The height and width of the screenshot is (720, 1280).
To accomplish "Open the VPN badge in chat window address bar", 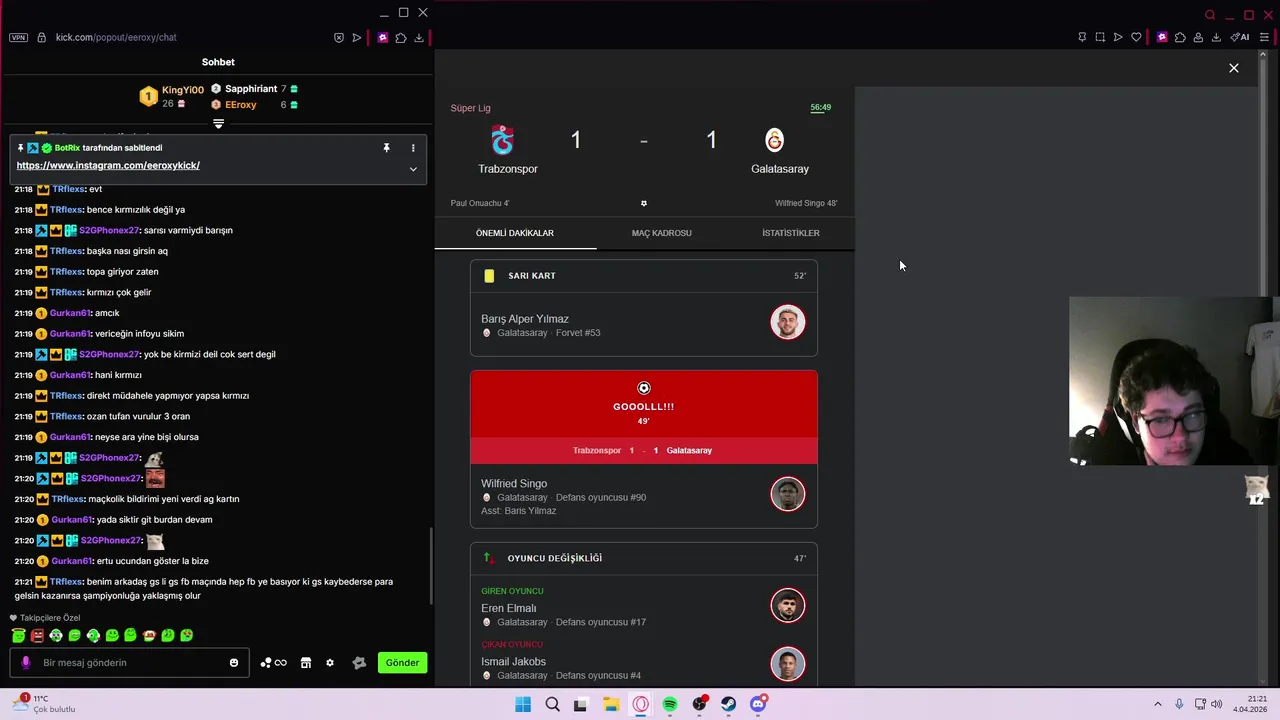I will (18, 38).
